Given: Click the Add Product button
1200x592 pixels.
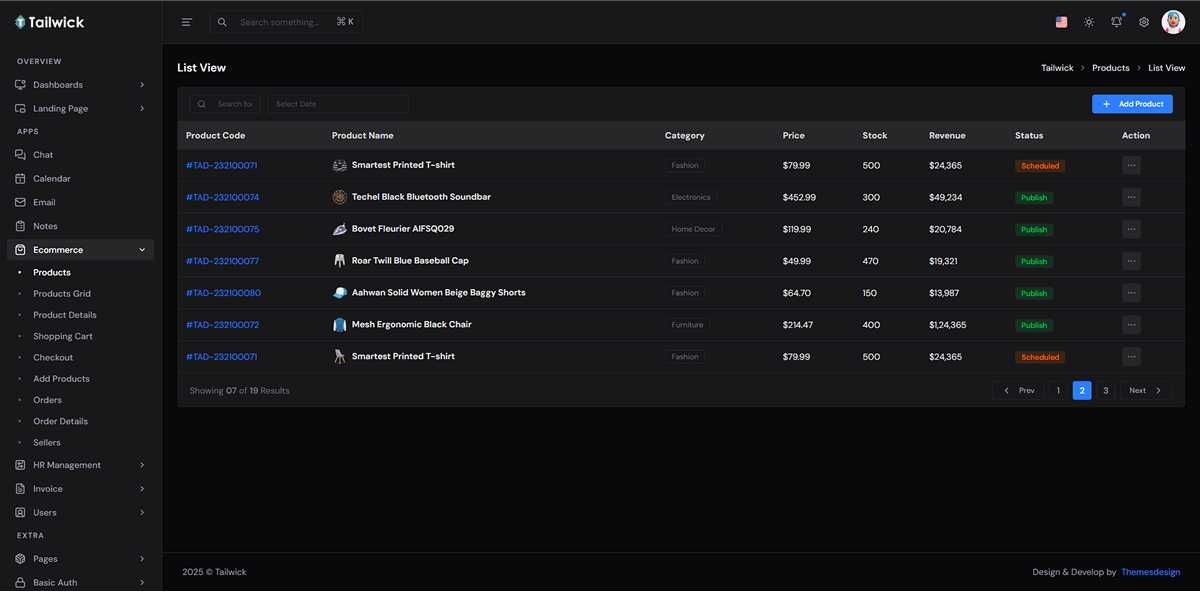Looking at the screenshot, I should pos(1132,104).
